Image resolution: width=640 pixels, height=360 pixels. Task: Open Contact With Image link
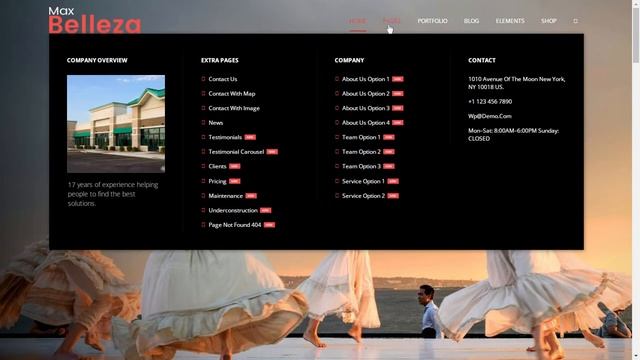[234, 108]
